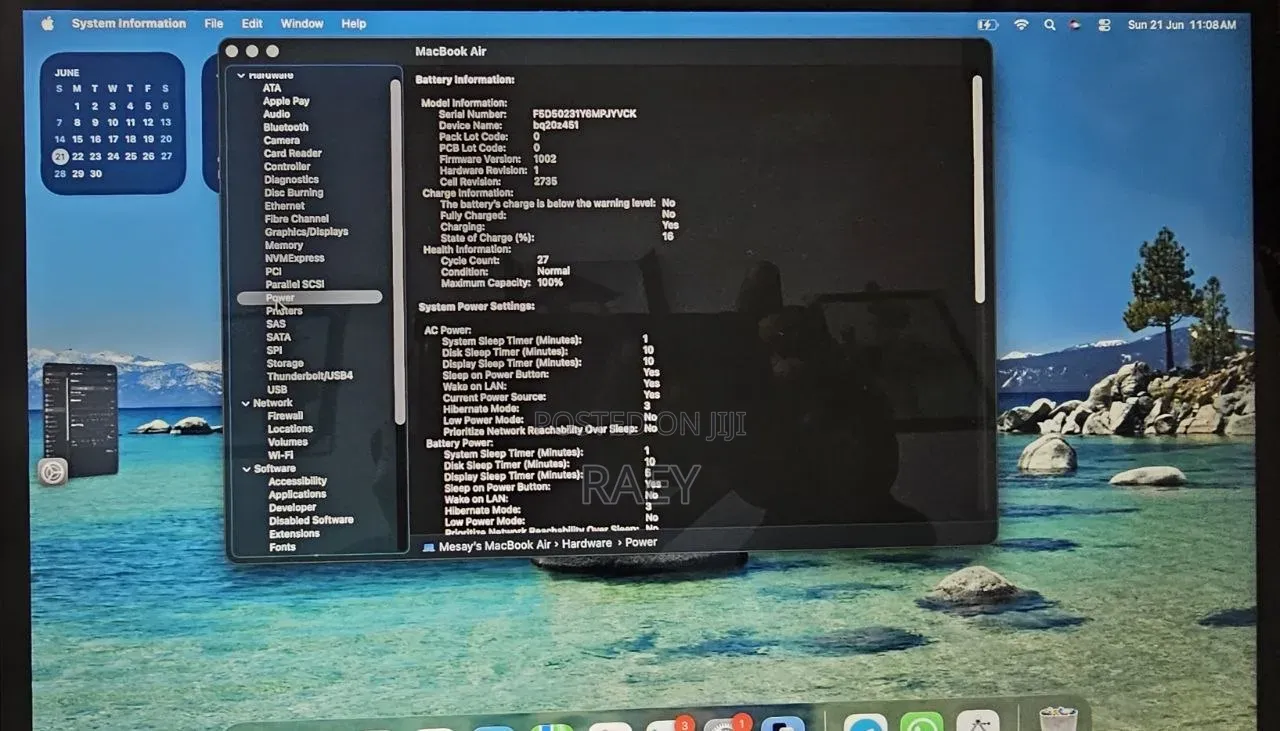The height and width of the screenshot is (731, 1280).
Task: Open Spotlight search magnifier
Action: pyautogui.click(x=1049, y=25)
